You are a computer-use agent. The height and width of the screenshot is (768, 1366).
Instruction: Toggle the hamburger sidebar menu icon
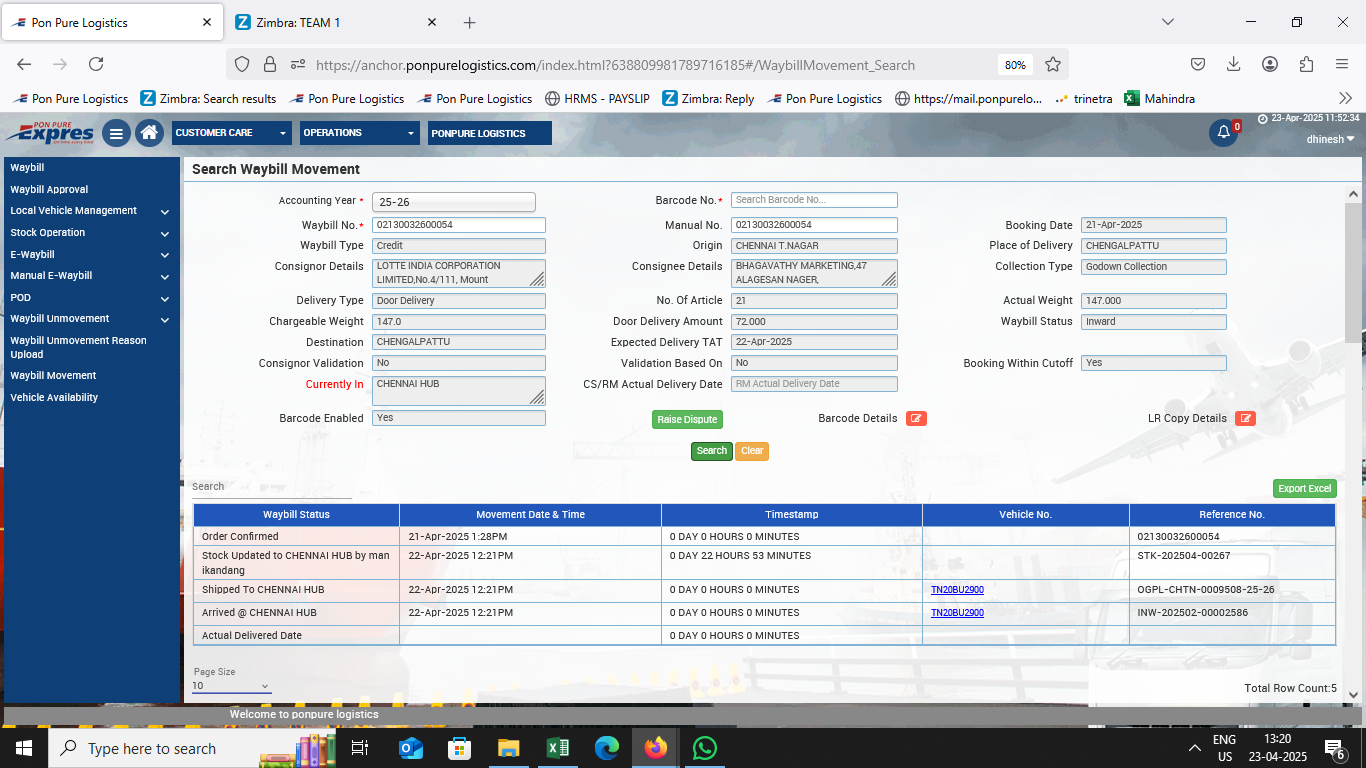(116, 133)
